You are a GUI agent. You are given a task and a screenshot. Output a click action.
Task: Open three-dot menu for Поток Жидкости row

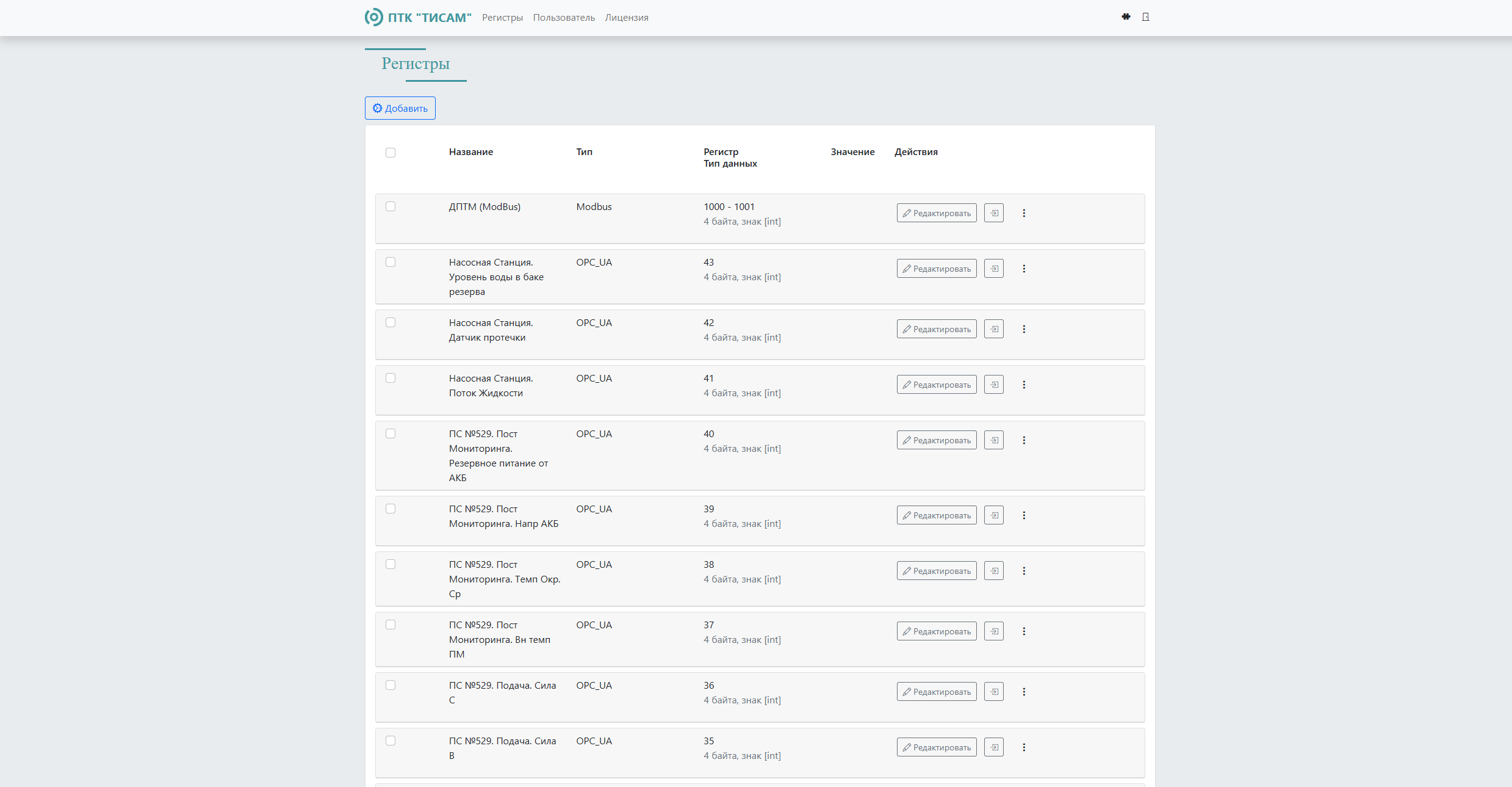(x=1024, y=385)
